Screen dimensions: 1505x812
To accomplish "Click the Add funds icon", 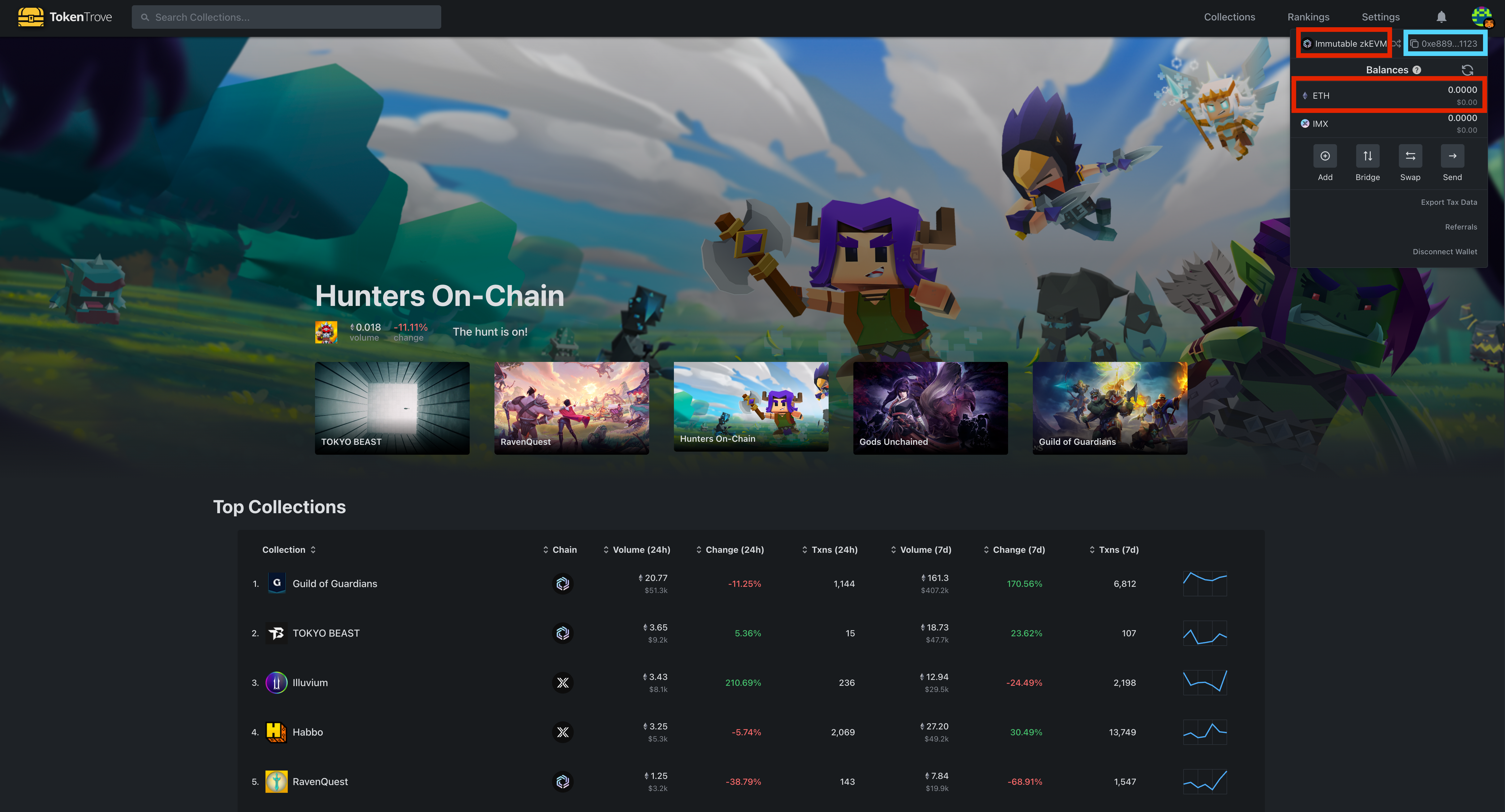I will click(1325, 156).
